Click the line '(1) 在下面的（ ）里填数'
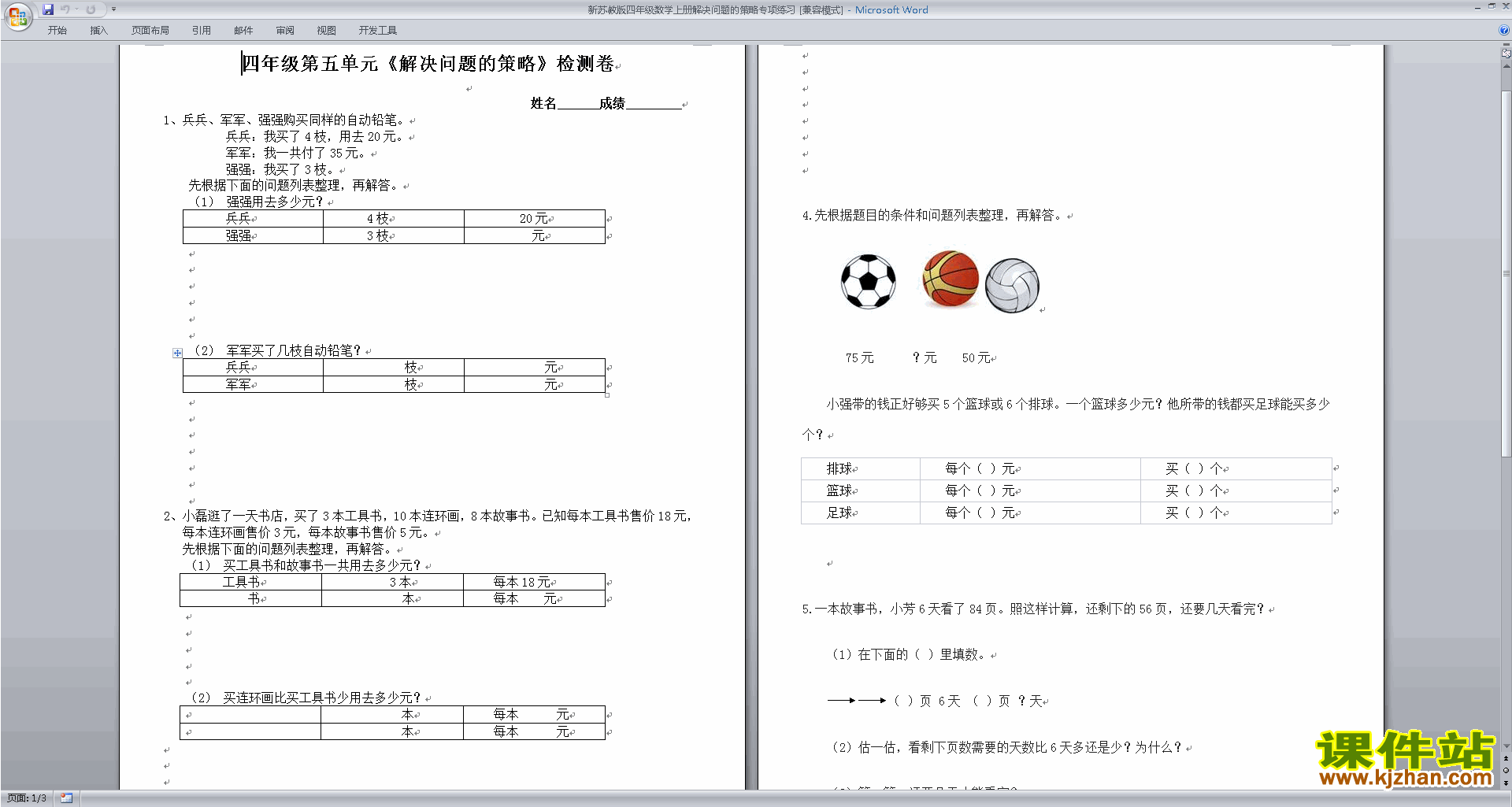 pos(908,655)
